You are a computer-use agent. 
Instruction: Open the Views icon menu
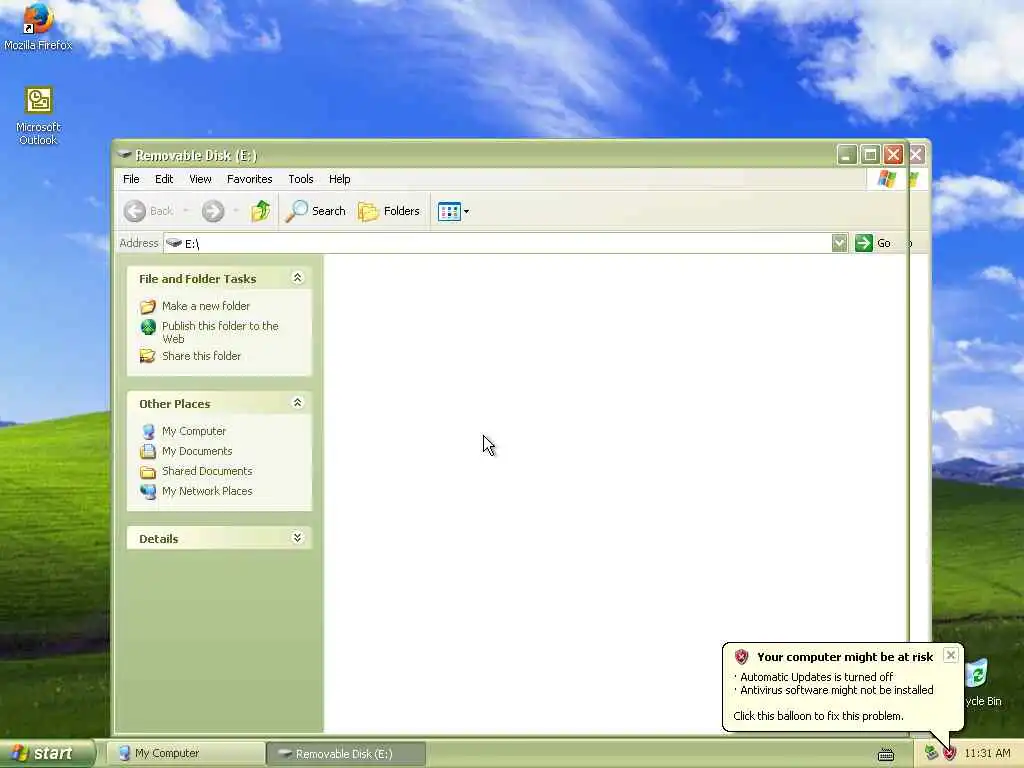(x=453, y=211)
